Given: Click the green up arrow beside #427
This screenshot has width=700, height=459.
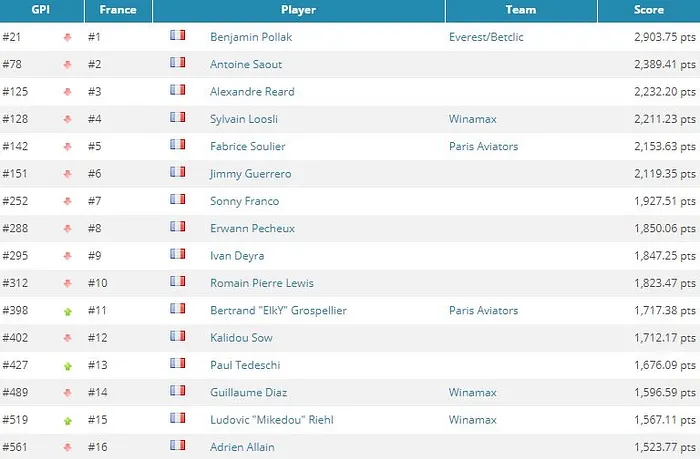Looking at the screenshot, I should [68, 367].
